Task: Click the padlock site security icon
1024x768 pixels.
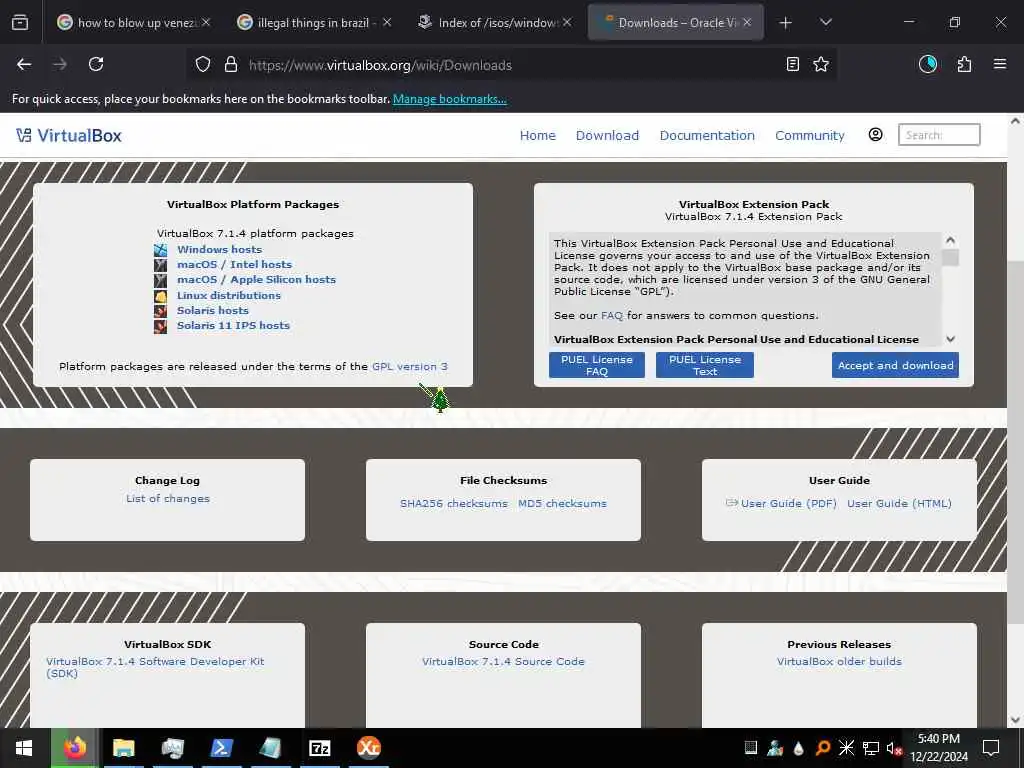Action: pyautogui.click(x=231, y=64)
